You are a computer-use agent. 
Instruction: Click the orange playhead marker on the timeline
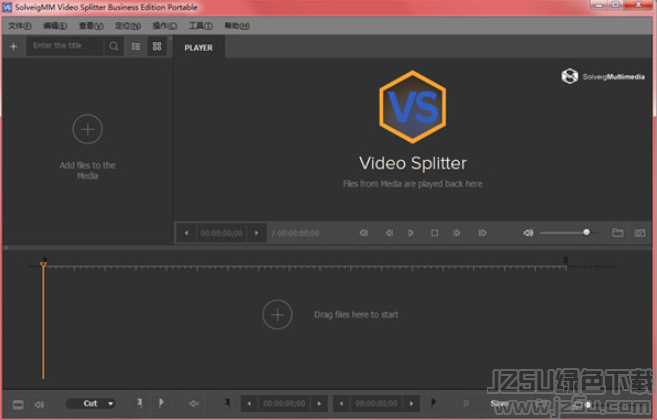tap(43, 264)
